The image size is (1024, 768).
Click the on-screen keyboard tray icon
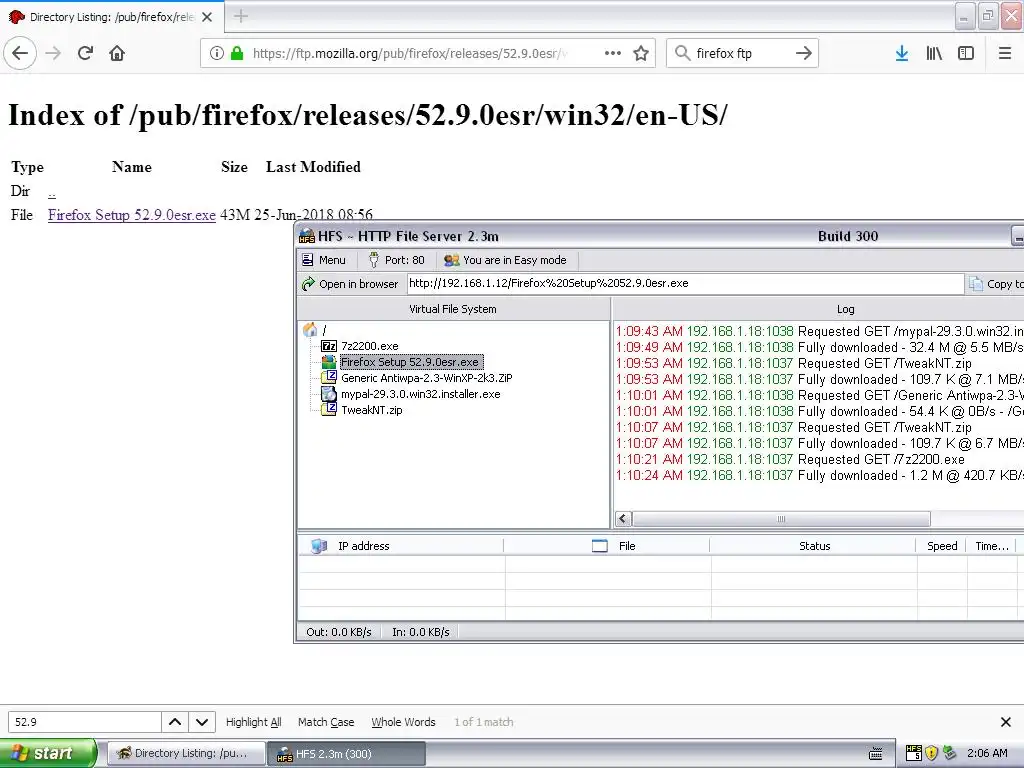tap(876, 753)
